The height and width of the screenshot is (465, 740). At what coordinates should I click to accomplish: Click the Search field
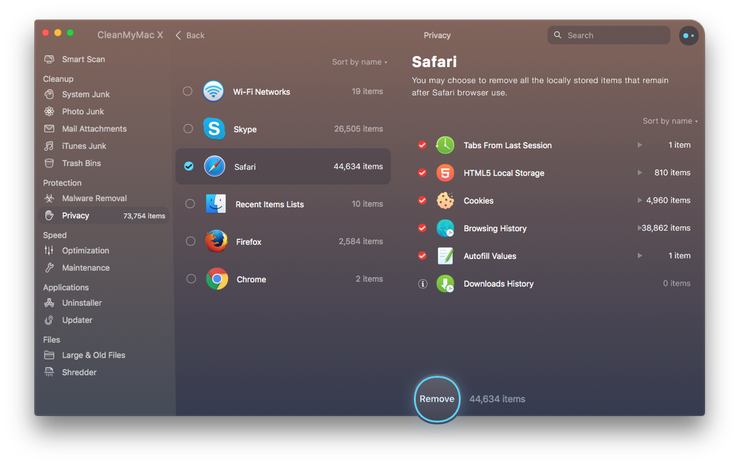[608, 35]
